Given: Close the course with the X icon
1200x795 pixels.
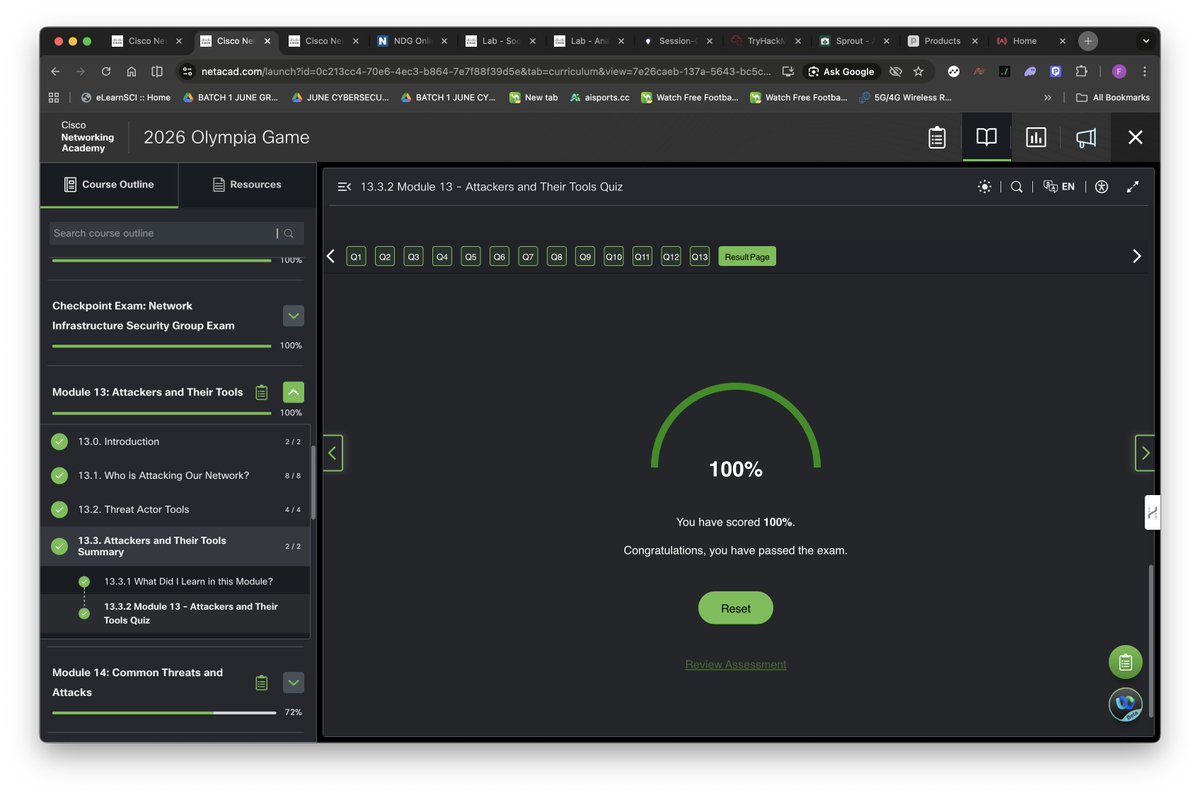Looking at the screenshot, I should click(x=1135, y=138).
